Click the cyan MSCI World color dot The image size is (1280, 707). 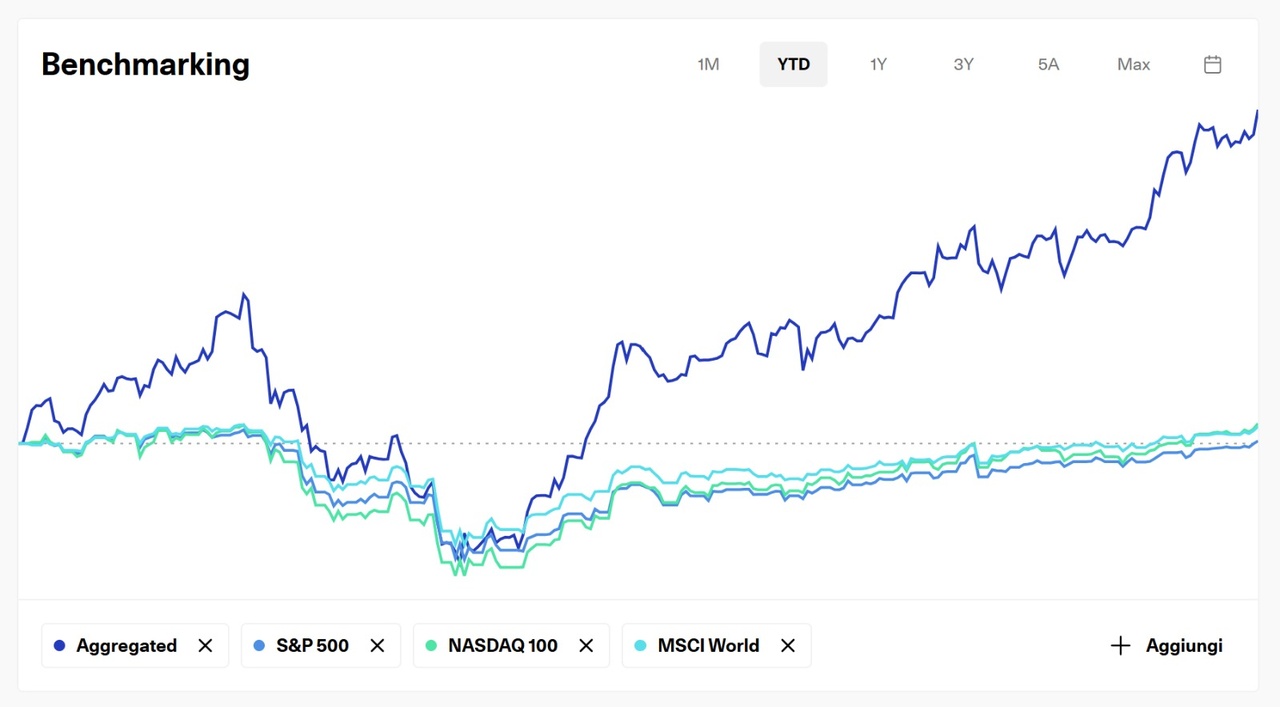640,646
